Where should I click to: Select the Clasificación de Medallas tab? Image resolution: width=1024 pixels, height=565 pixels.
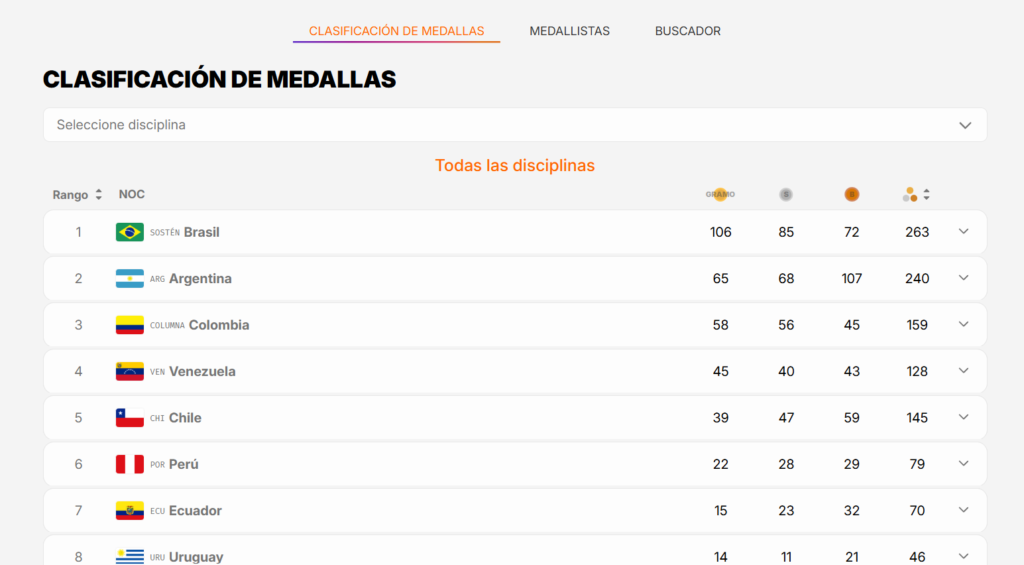396,31
